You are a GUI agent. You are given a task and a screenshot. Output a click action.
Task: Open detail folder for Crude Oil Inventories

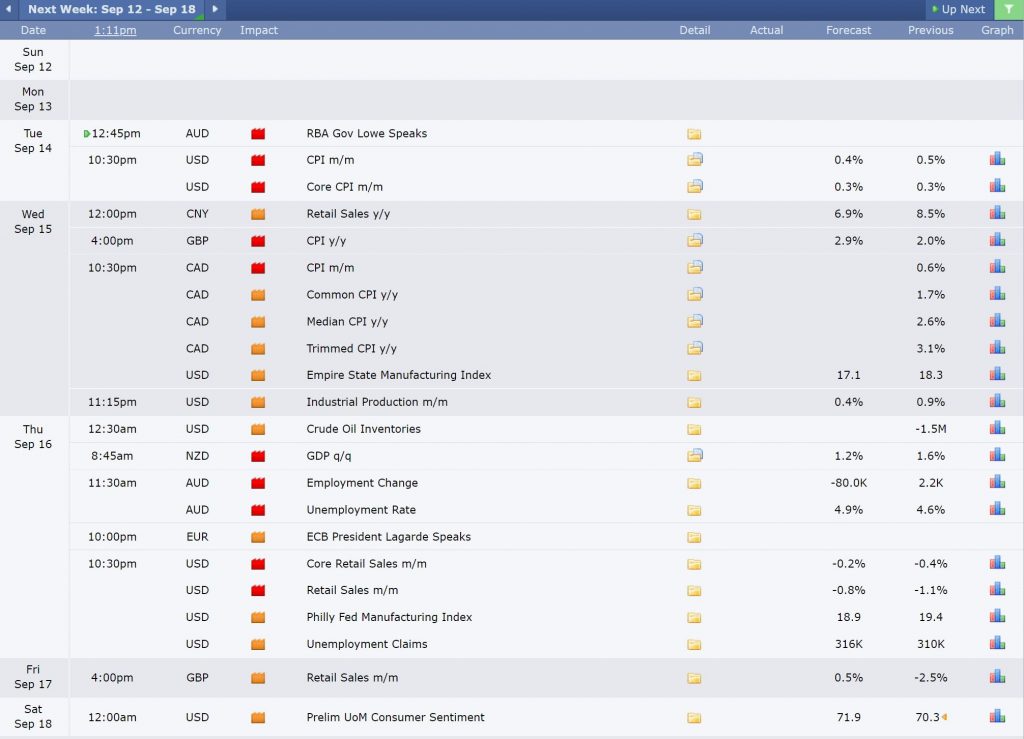(694, 430)
